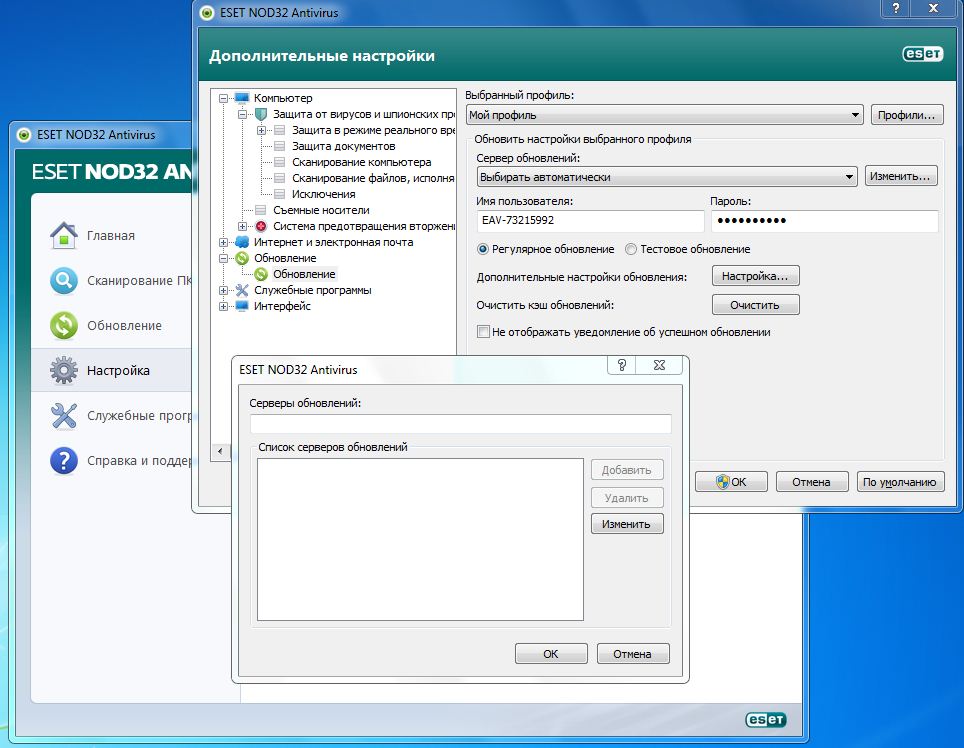Expand Интернет и электронная почта node
The image size is (964, 748).
click(x=223, y=242)
